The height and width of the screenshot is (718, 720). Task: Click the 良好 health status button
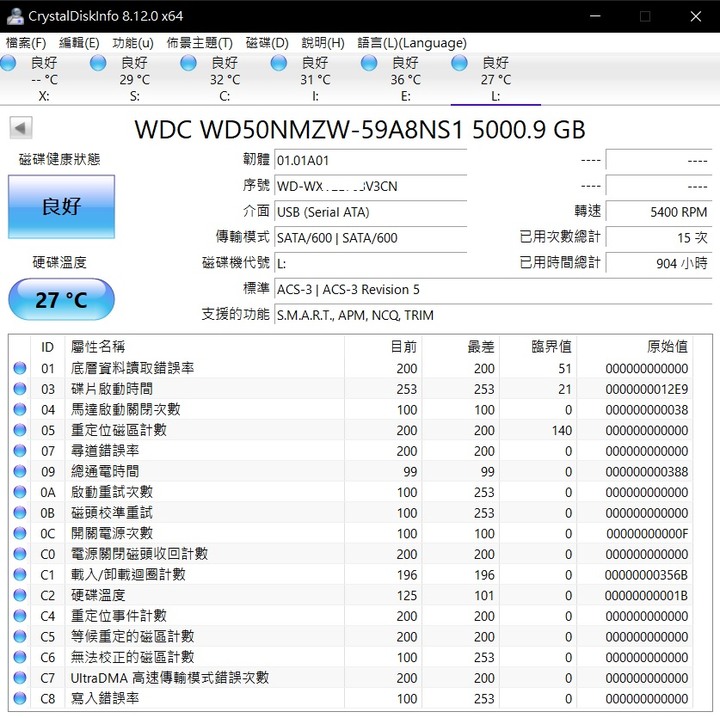tap(62, 207)
